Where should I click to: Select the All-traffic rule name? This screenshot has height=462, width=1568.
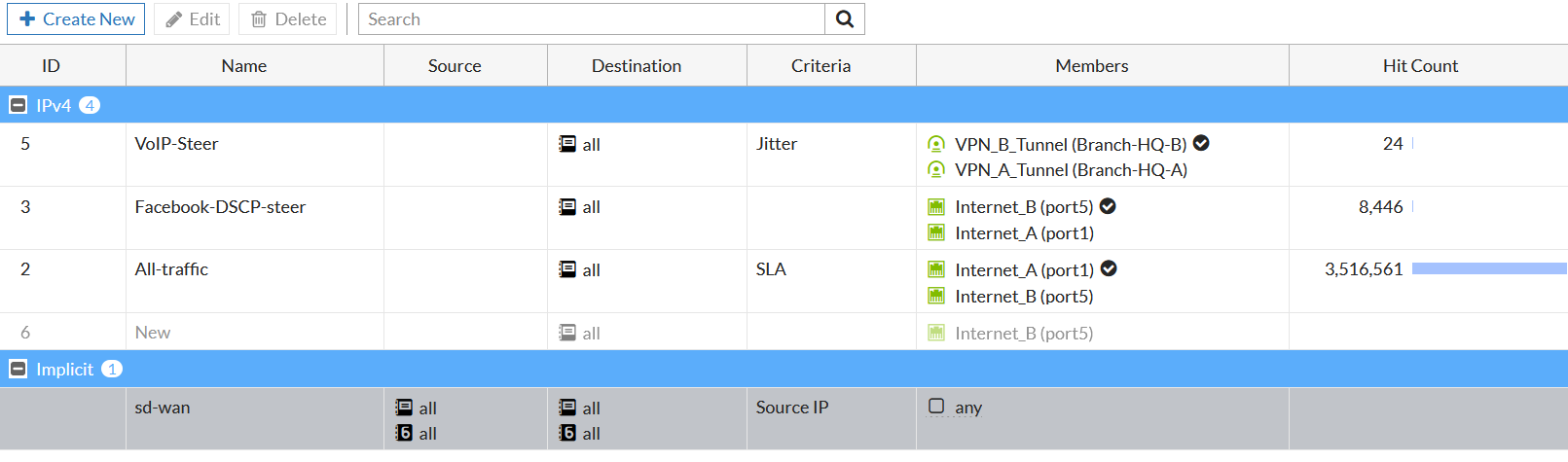point(171,269)
